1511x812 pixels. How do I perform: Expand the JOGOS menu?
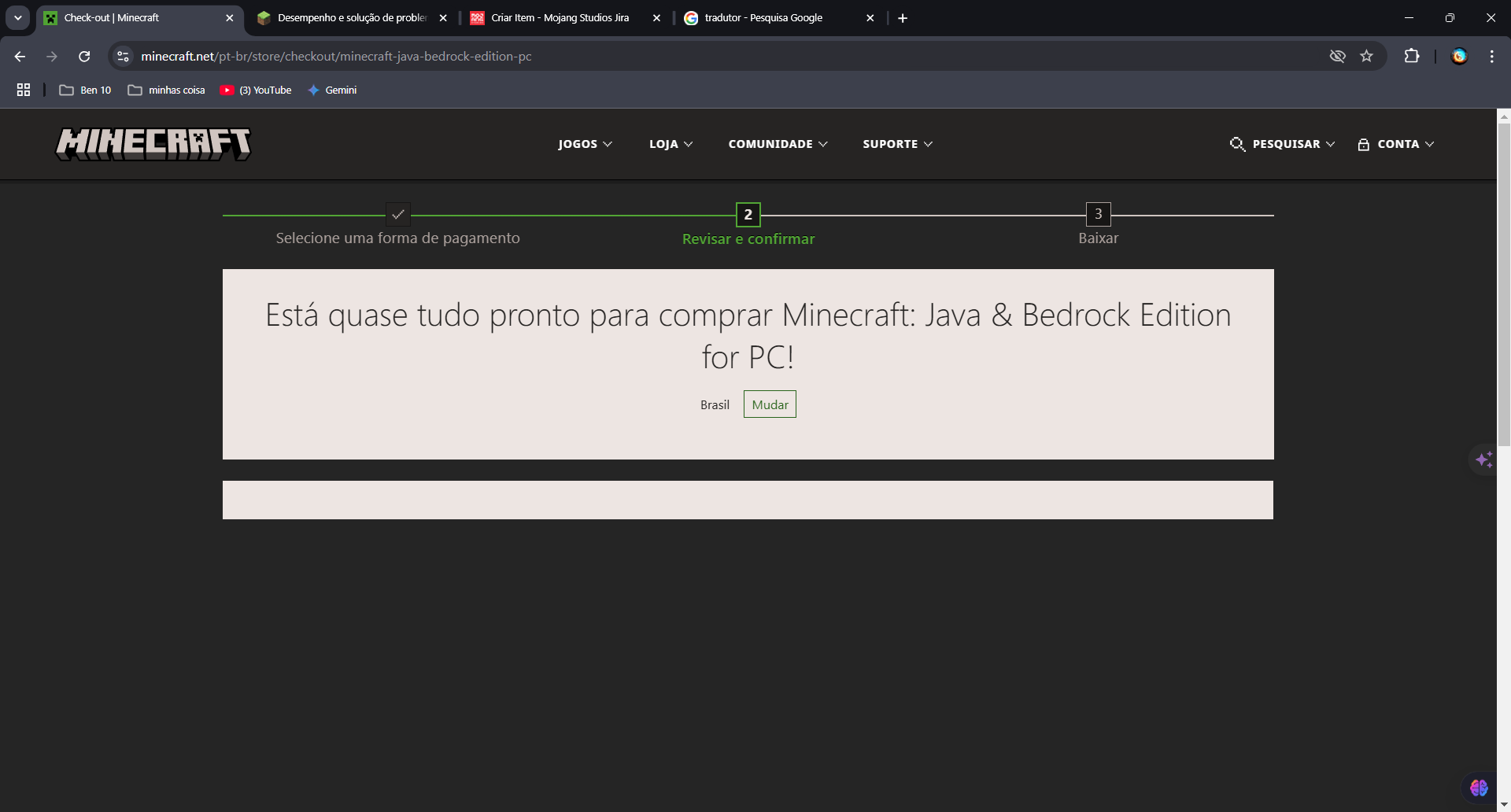point(585,144)
